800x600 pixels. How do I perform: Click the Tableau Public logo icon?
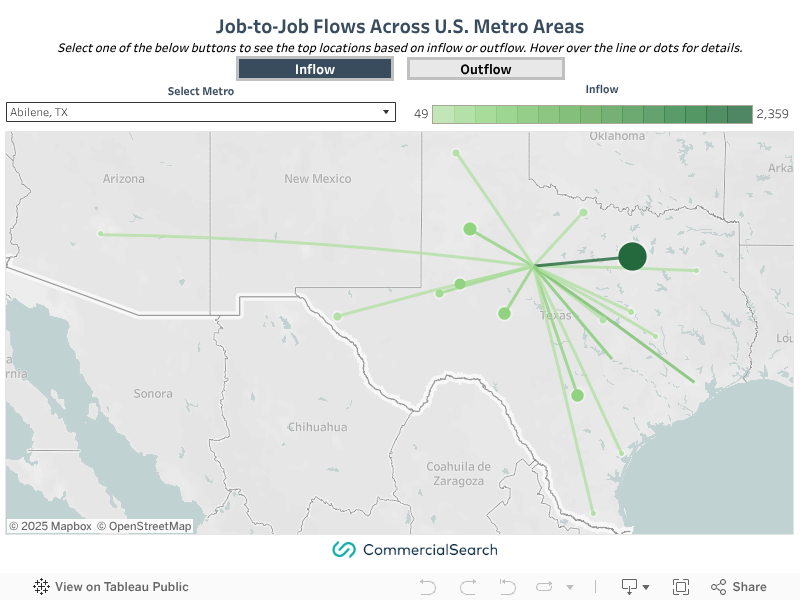click(42, 587)
